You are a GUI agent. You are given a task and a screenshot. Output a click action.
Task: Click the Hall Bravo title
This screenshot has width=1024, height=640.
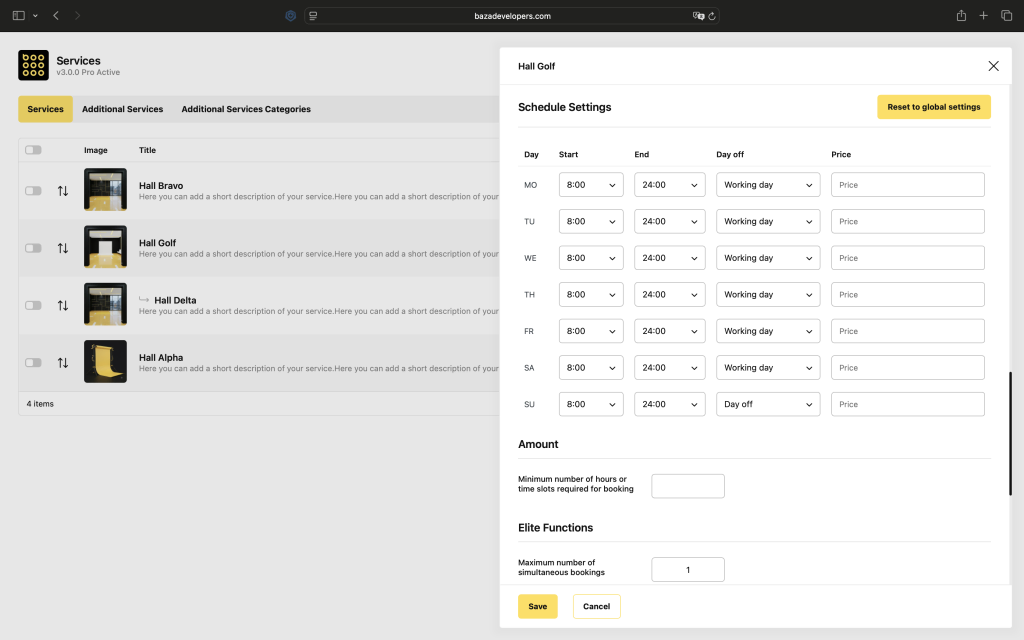[x=161, y=185]
